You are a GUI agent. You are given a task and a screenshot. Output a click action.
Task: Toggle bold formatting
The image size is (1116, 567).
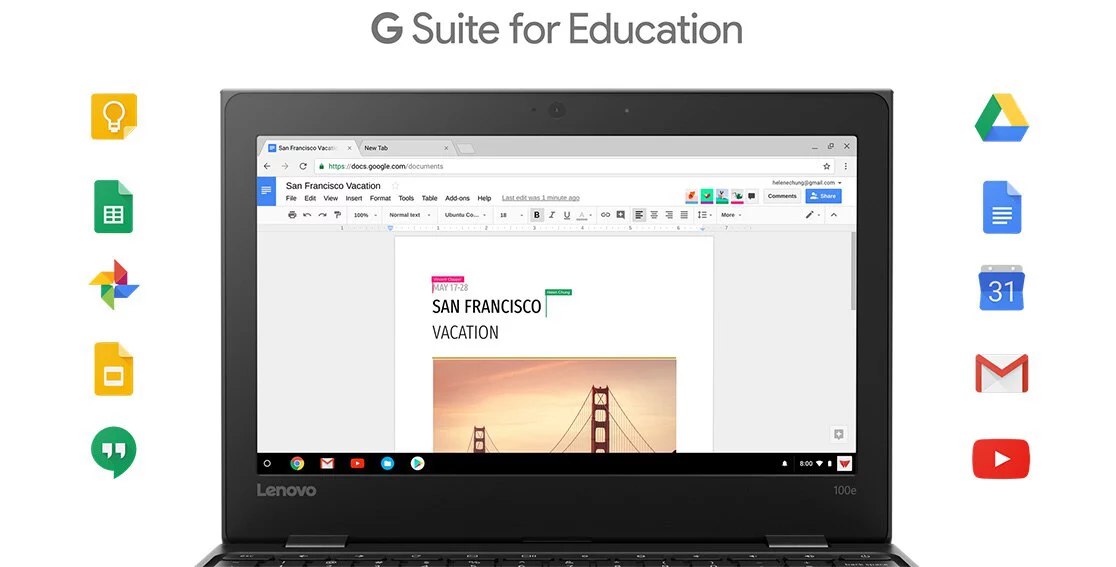click(537, 215)
